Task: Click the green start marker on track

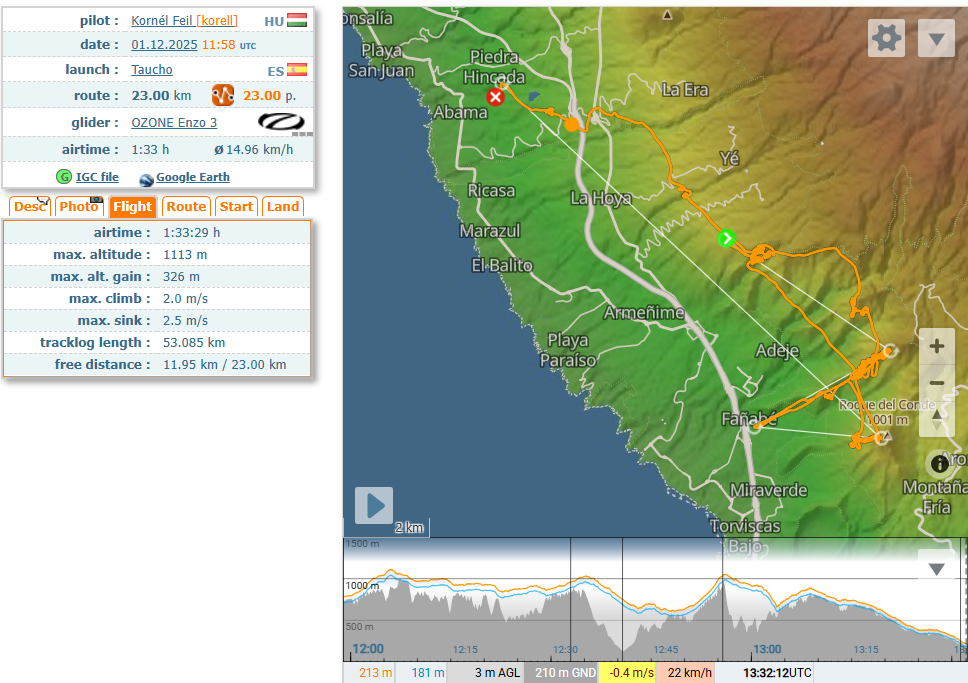Action: [727, 238]
